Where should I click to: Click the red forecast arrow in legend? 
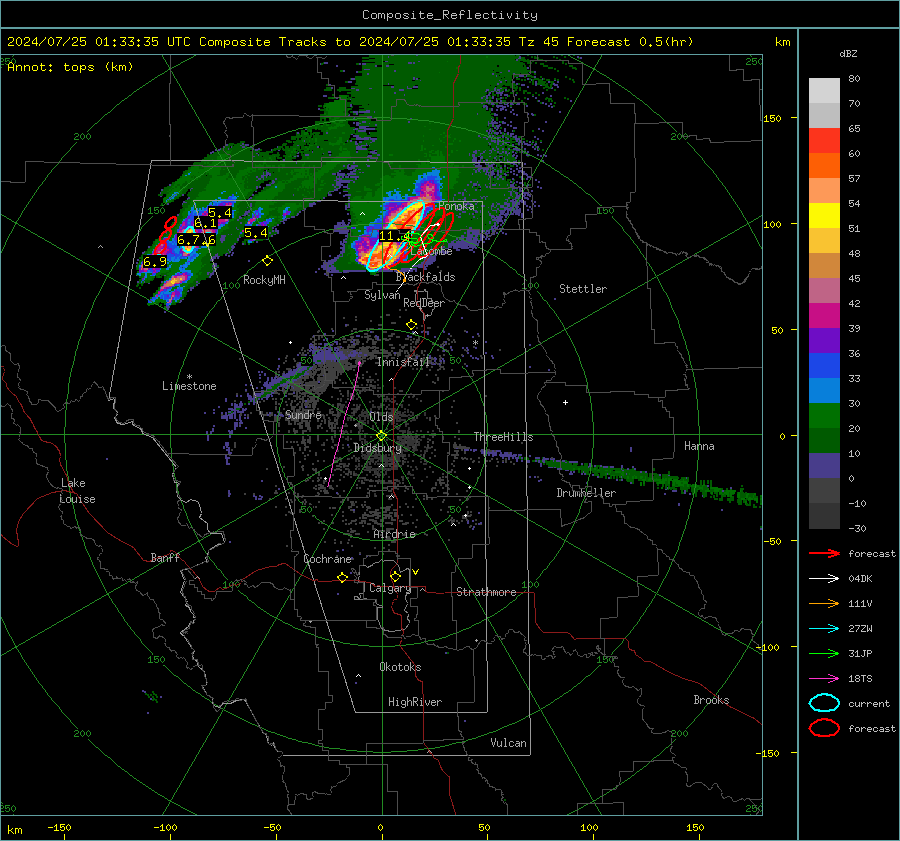click(x=824, y=553)
